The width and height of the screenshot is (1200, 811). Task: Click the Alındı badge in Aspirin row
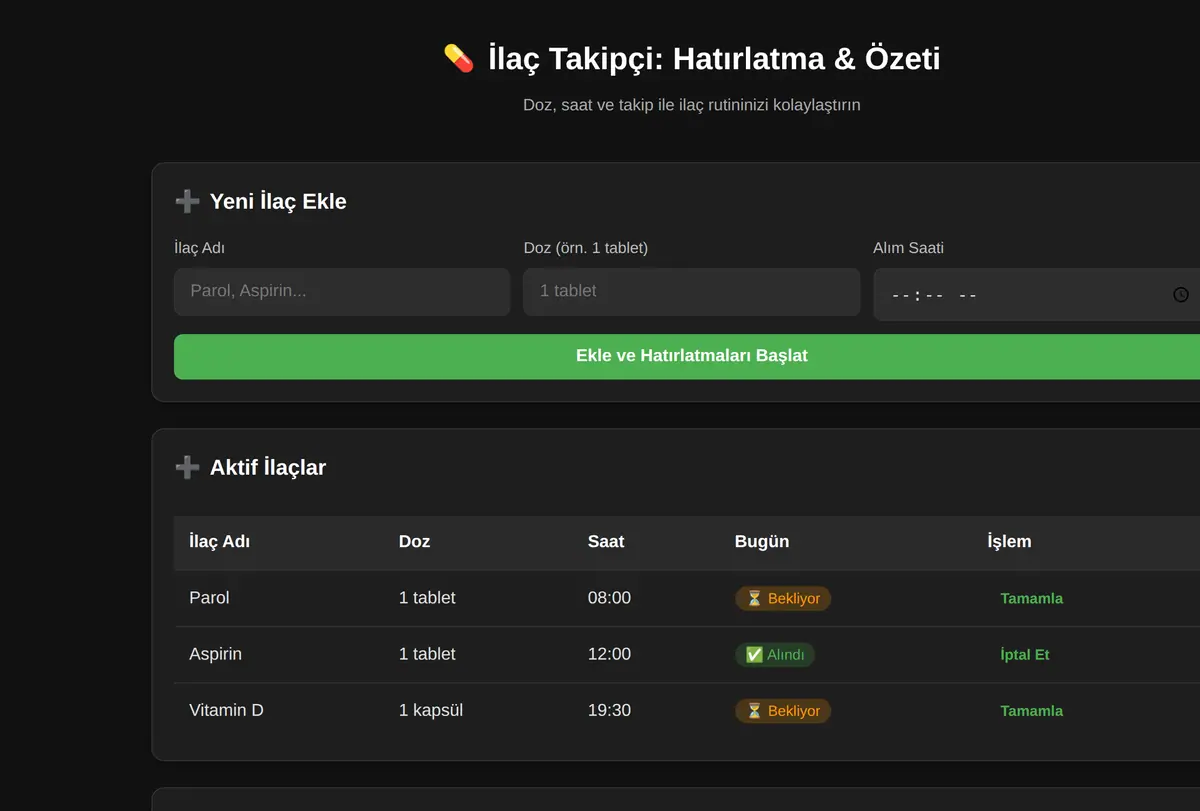click(x=775, y=654)
